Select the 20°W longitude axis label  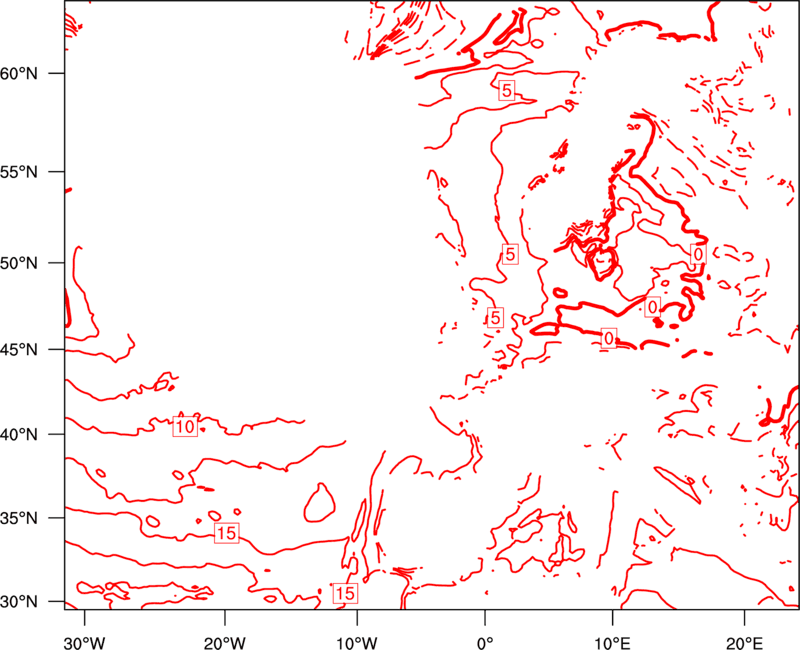pyautogui.click(x=225, y=643)
